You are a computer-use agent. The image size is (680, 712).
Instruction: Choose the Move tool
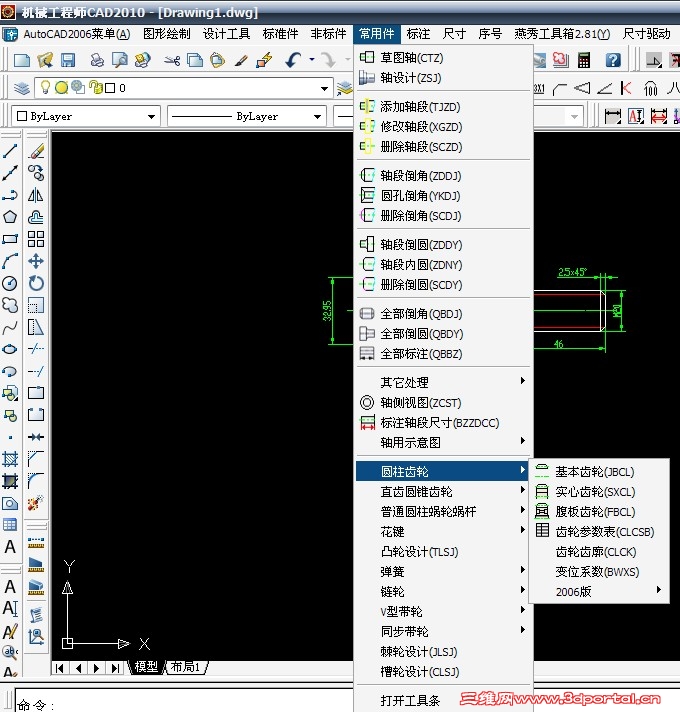coord(36,261)
